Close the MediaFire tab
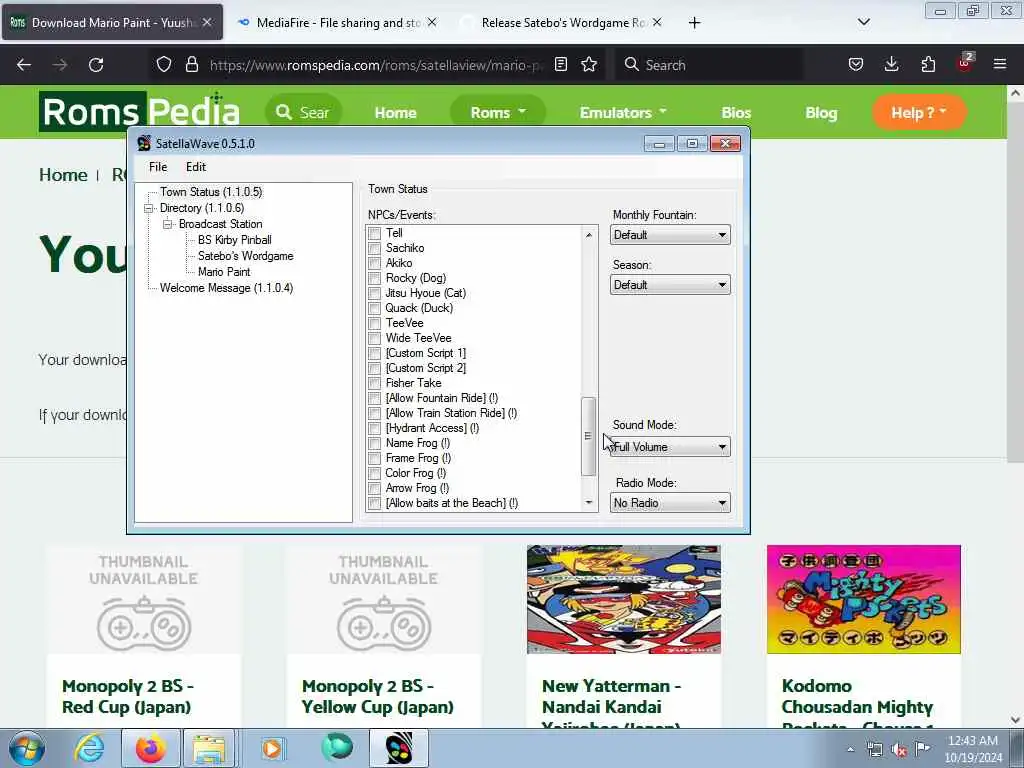Screen dimensions: 1024x768 click(x=432, y=22)
